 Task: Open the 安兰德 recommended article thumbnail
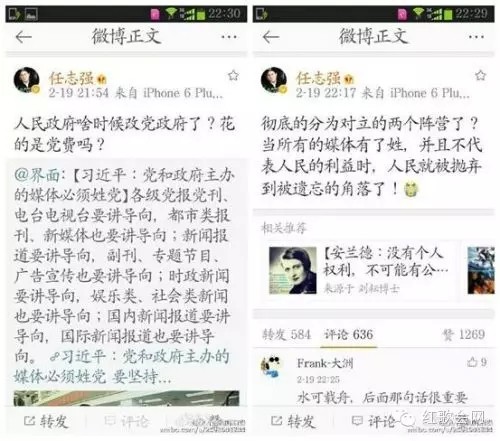pyautogui.click(x=293, y=270)
